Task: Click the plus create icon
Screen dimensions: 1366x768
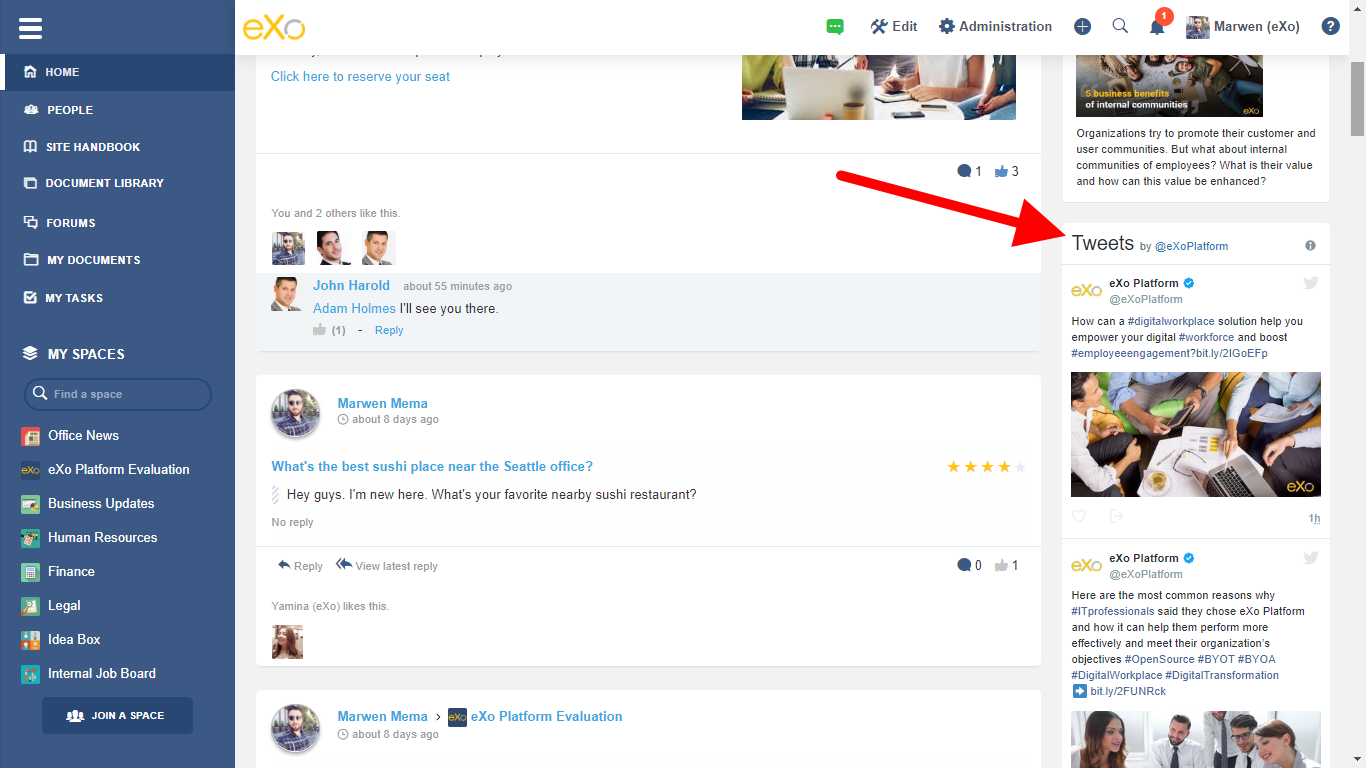Action: pos(1083,27)
